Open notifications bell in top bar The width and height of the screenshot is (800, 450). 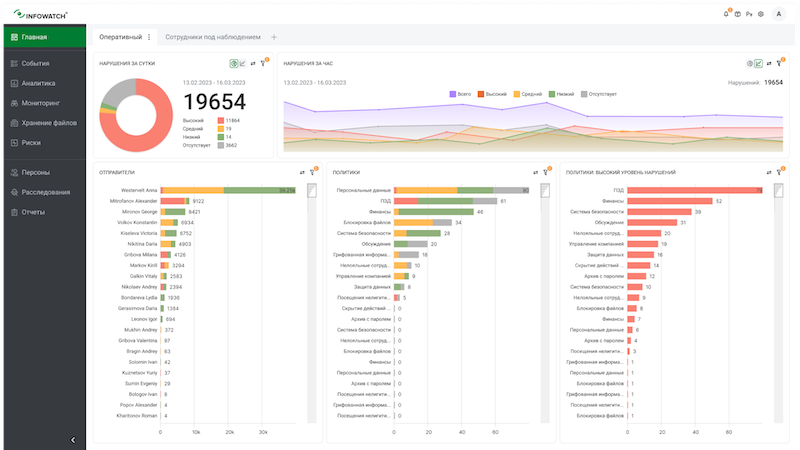(726, 14)
